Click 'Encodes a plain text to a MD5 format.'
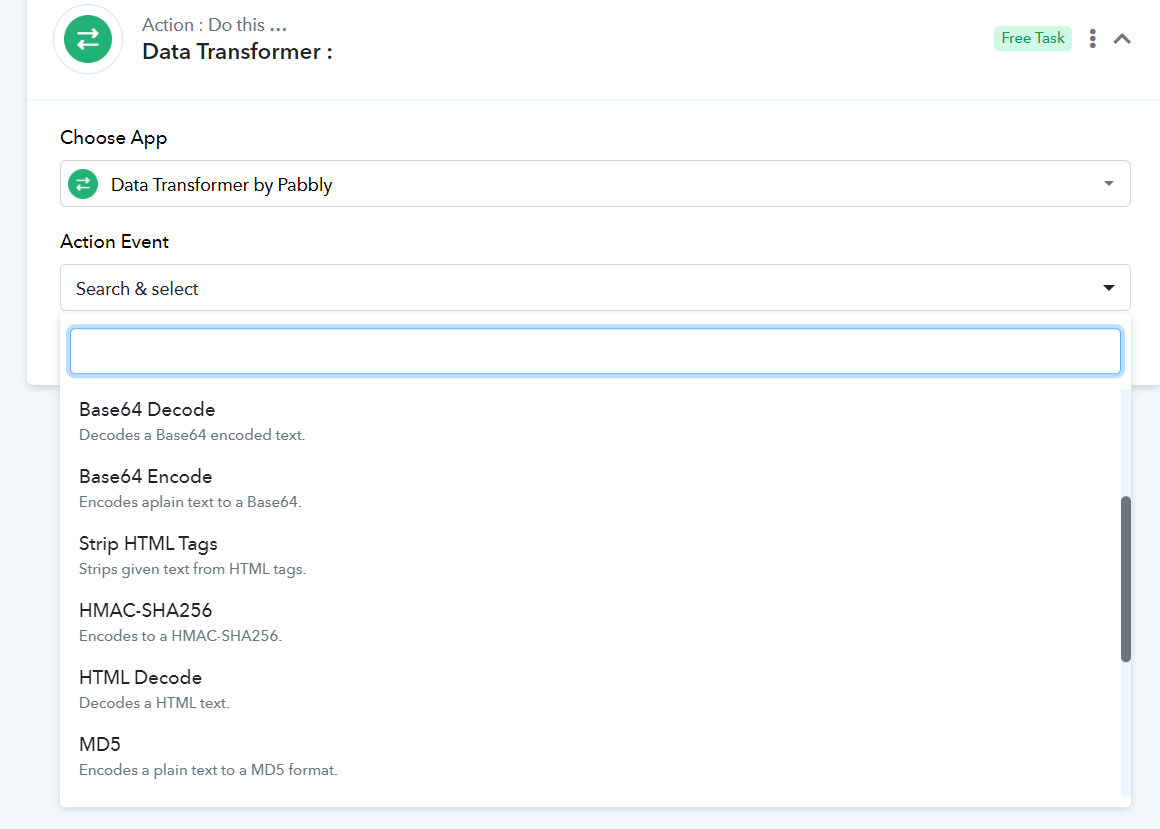This screenshot has height=829, width=1160. click(x=208, y=770)
